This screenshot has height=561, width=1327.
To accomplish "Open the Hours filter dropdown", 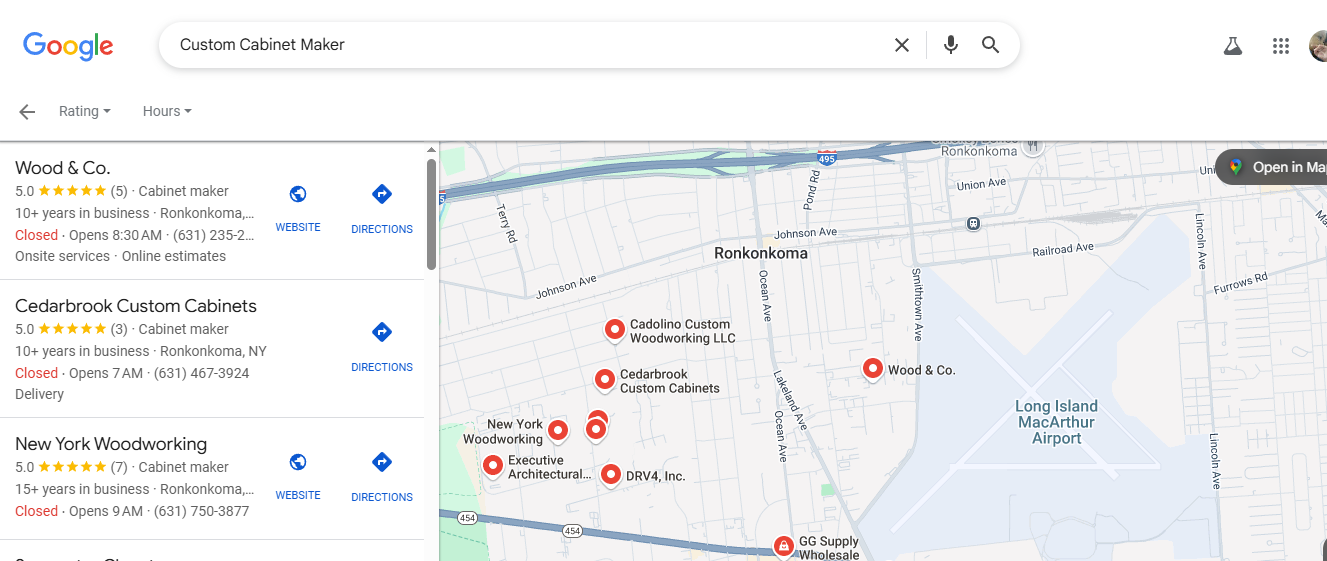I will point(167,111).
